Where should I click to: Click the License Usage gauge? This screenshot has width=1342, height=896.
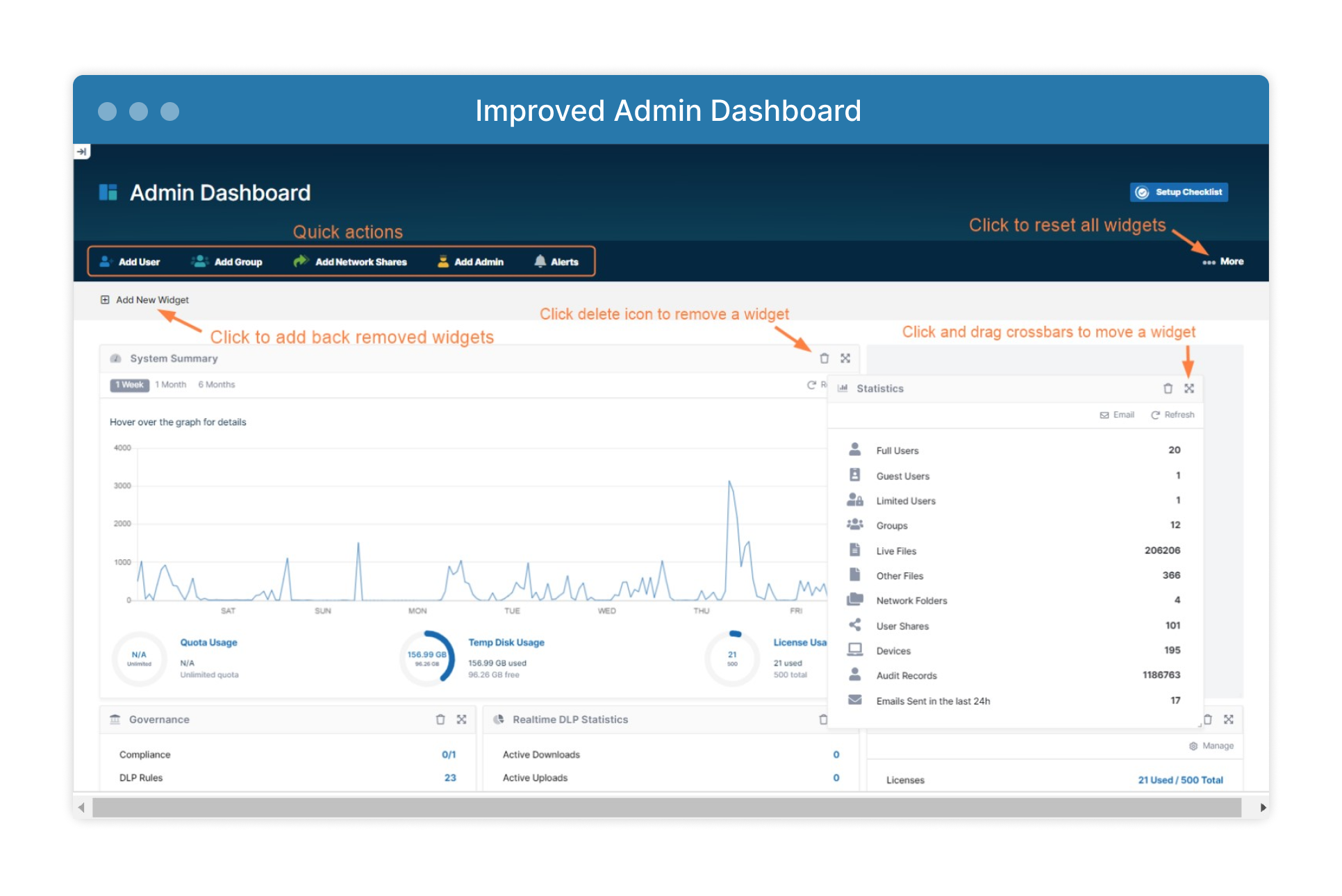tap(732, 658)
